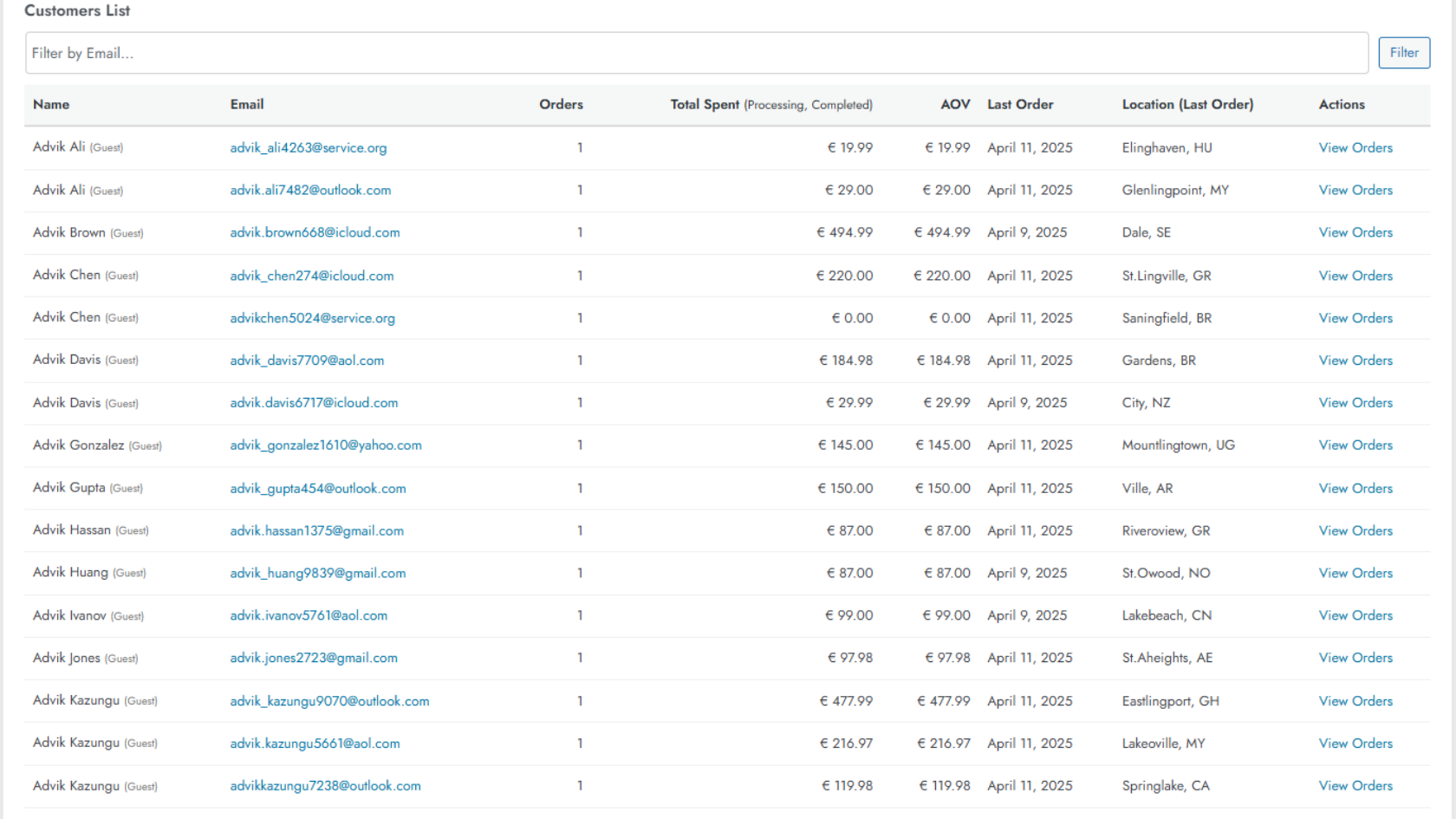Select the Lakebeach, CN location cell
Viewport: 1456px width, 819px height.
click(1167, 616)
